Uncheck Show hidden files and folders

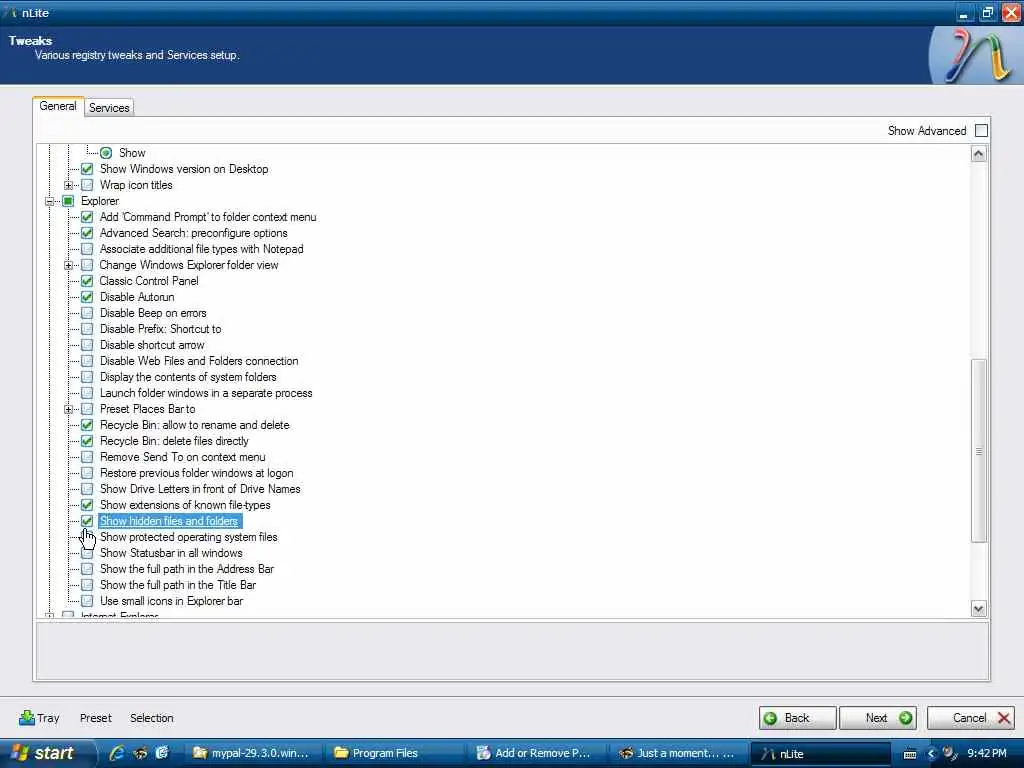coord(87,521)
